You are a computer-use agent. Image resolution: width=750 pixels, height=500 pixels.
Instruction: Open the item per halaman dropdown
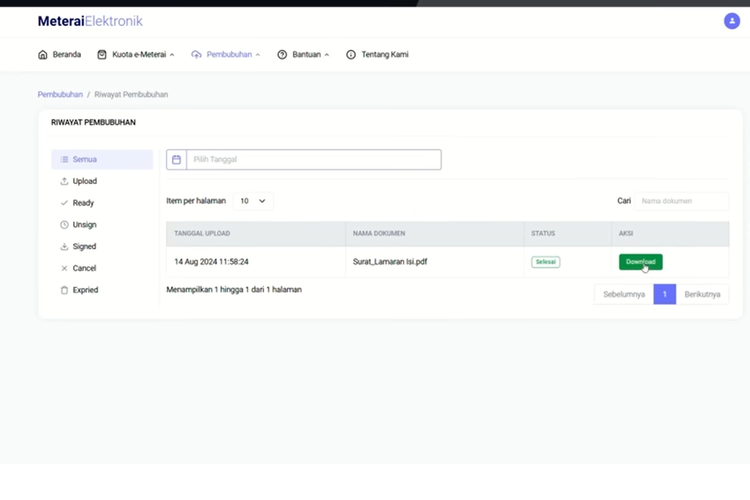pyautogui.click(x=253, y=201)
